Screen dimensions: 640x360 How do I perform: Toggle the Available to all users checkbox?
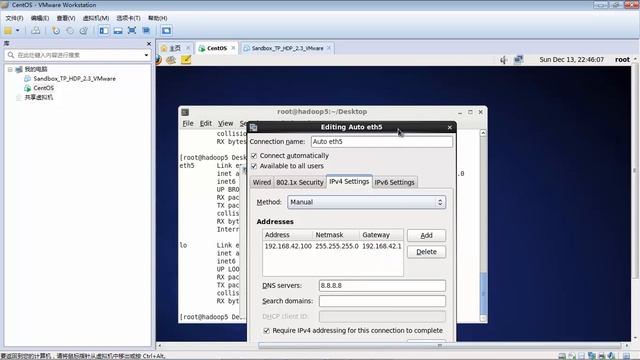tap(254, 166)
